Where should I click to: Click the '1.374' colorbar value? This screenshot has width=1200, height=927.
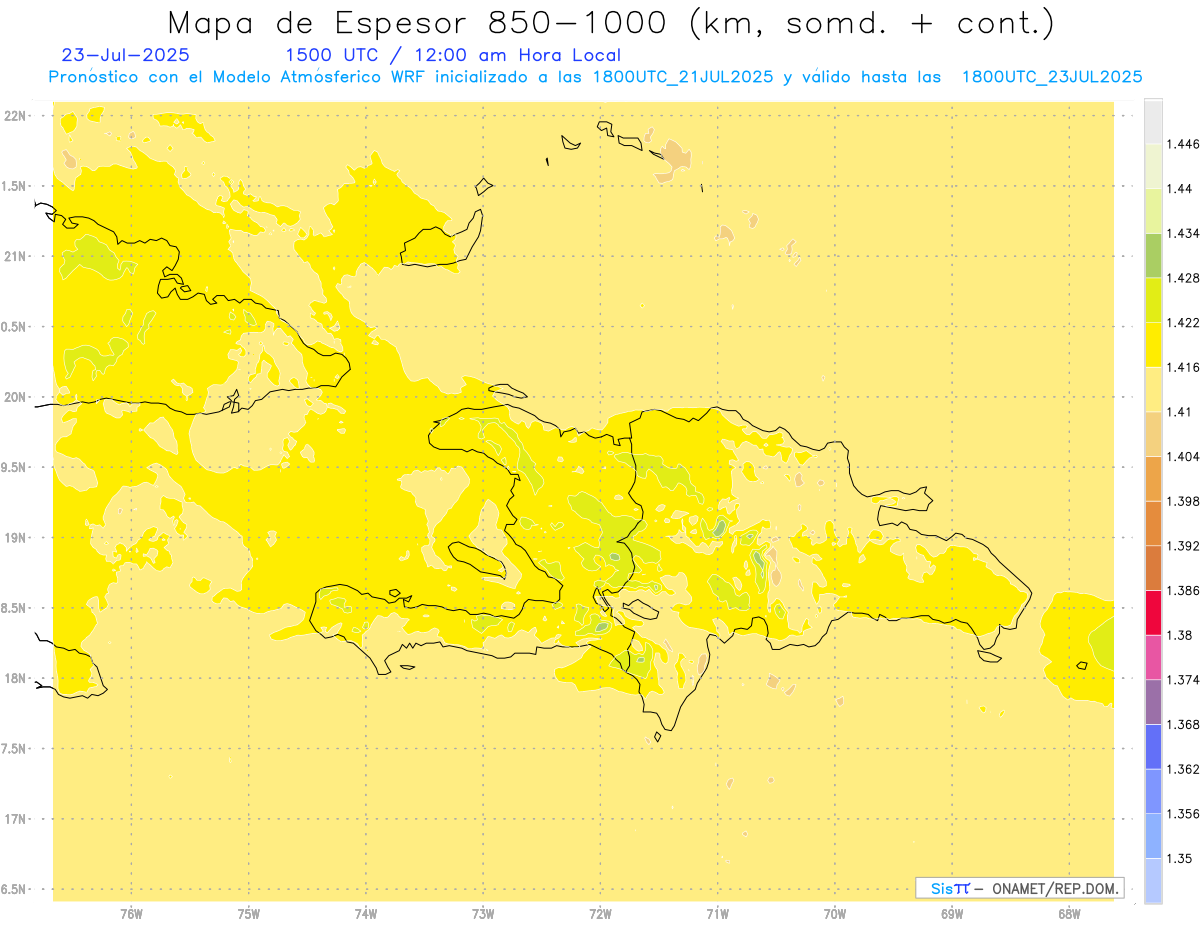[x=1183, y=680]
